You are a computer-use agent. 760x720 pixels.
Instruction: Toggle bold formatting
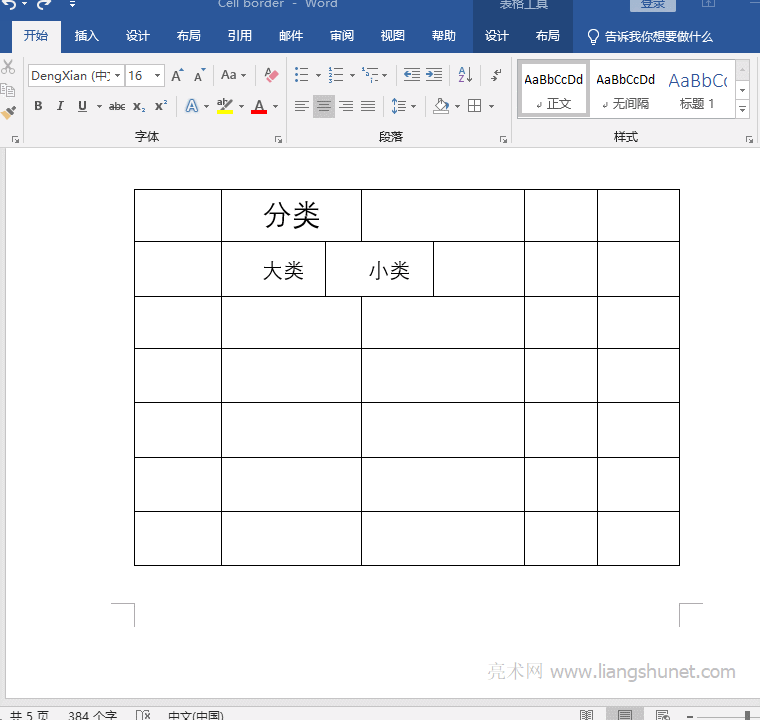click(38, 106)
